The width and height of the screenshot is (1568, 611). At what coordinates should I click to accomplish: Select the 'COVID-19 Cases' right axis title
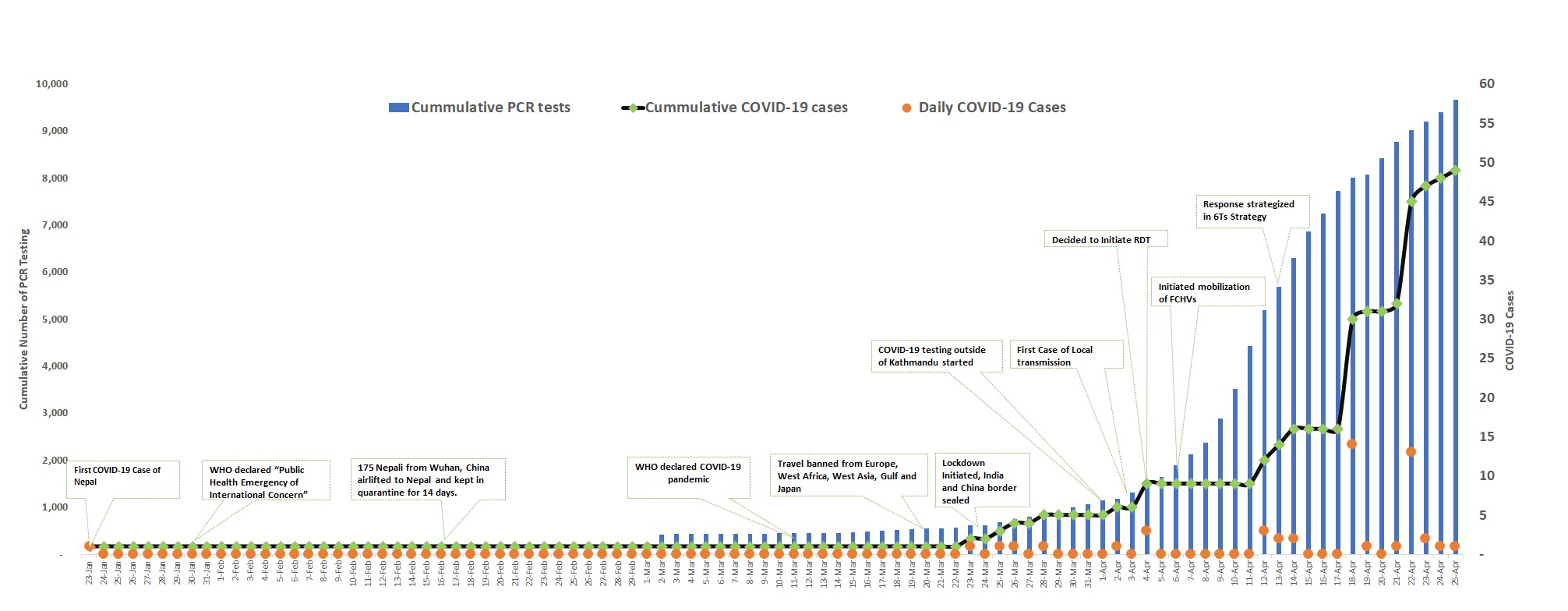tap(1510, 330)
